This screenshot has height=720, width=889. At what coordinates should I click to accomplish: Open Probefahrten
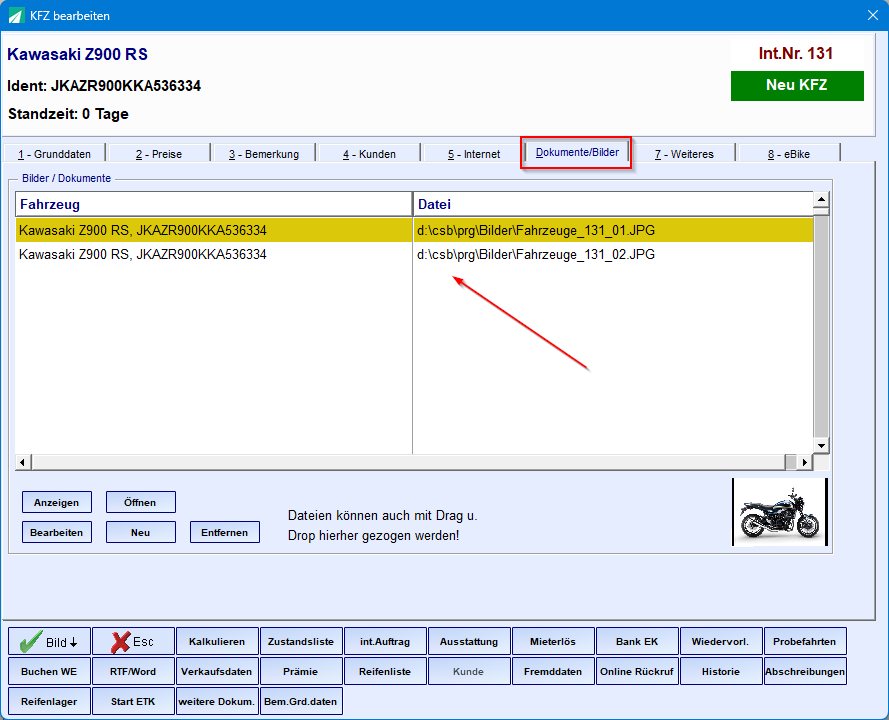[805, 642]
